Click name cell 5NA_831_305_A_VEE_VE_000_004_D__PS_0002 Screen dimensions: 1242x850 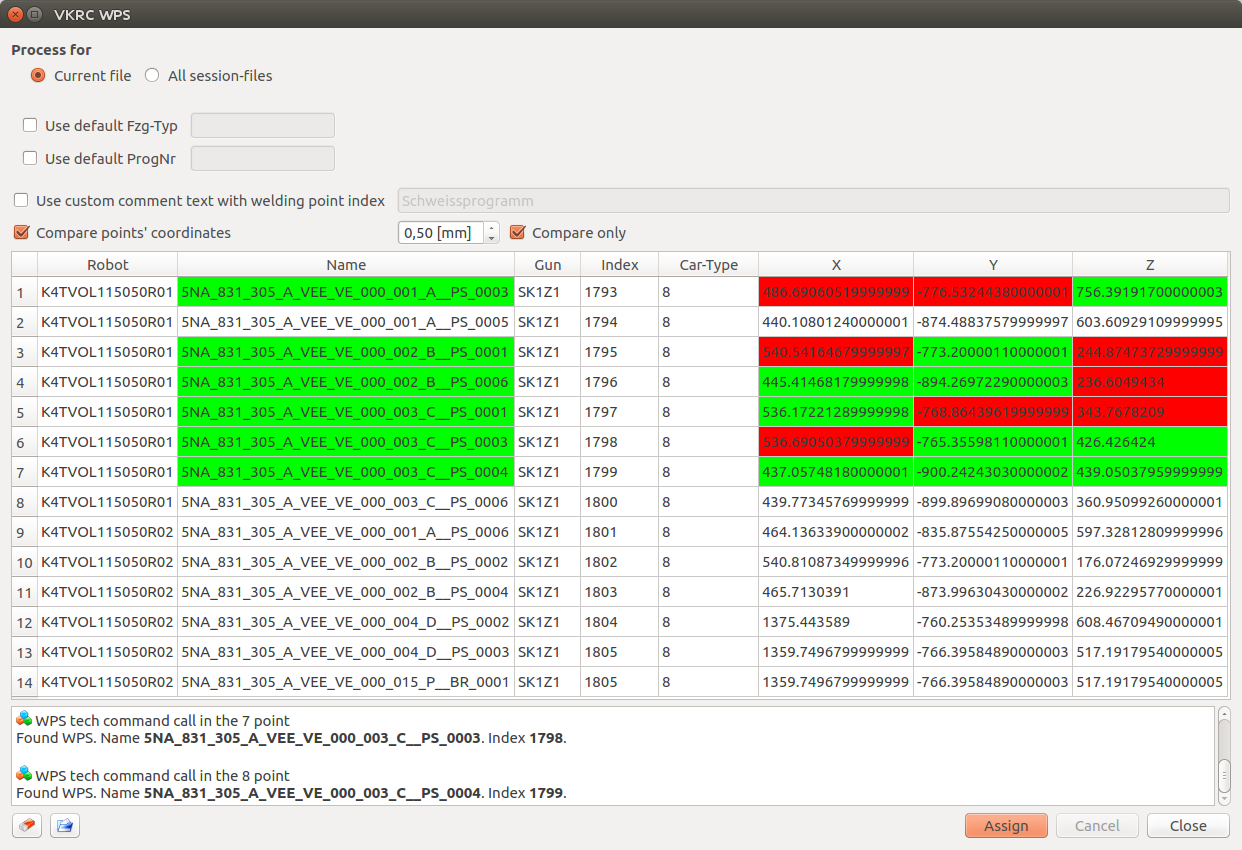point(346,622)
